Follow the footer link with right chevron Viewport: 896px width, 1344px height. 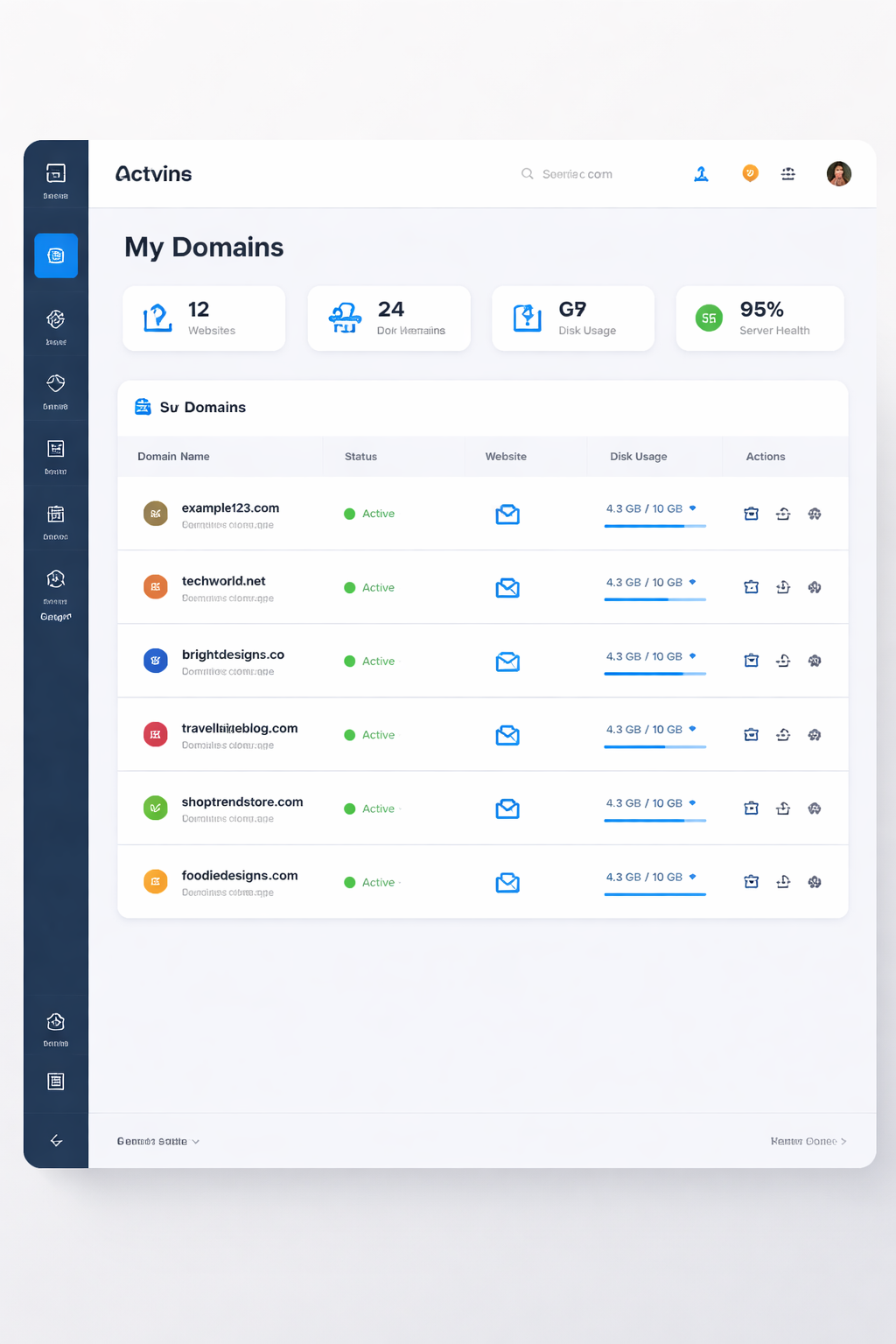click(808, 1141)
